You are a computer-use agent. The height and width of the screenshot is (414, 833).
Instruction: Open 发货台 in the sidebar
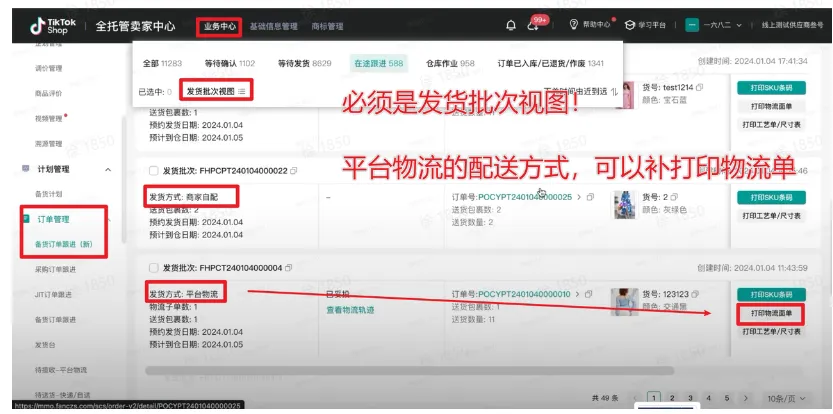click(45, 345)
